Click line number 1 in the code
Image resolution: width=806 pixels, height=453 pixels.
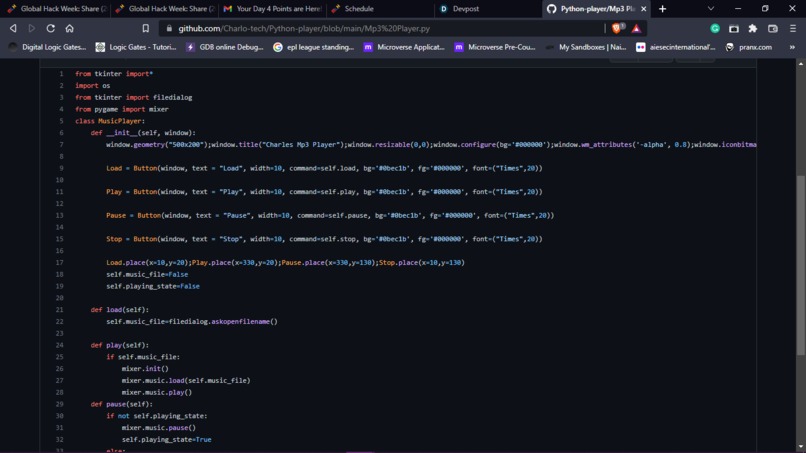tap(61, 74)
